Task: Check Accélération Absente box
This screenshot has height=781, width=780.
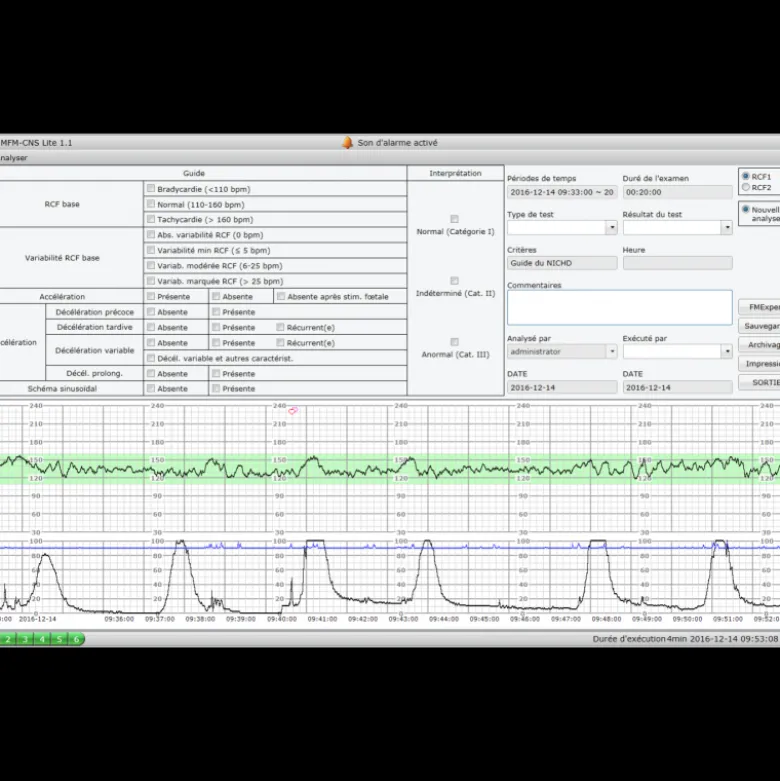Action: 216,296
